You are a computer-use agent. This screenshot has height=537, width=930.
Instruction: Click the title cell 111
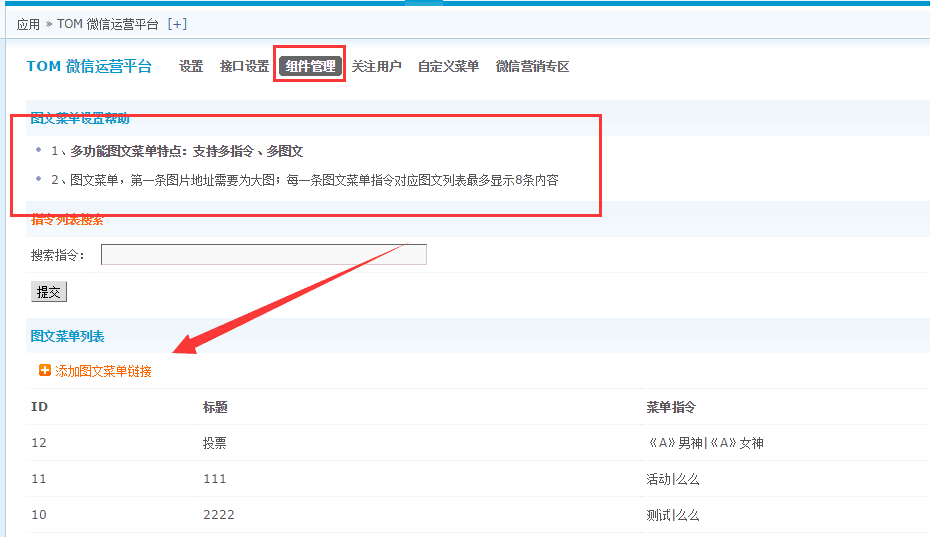coord(215,479)
